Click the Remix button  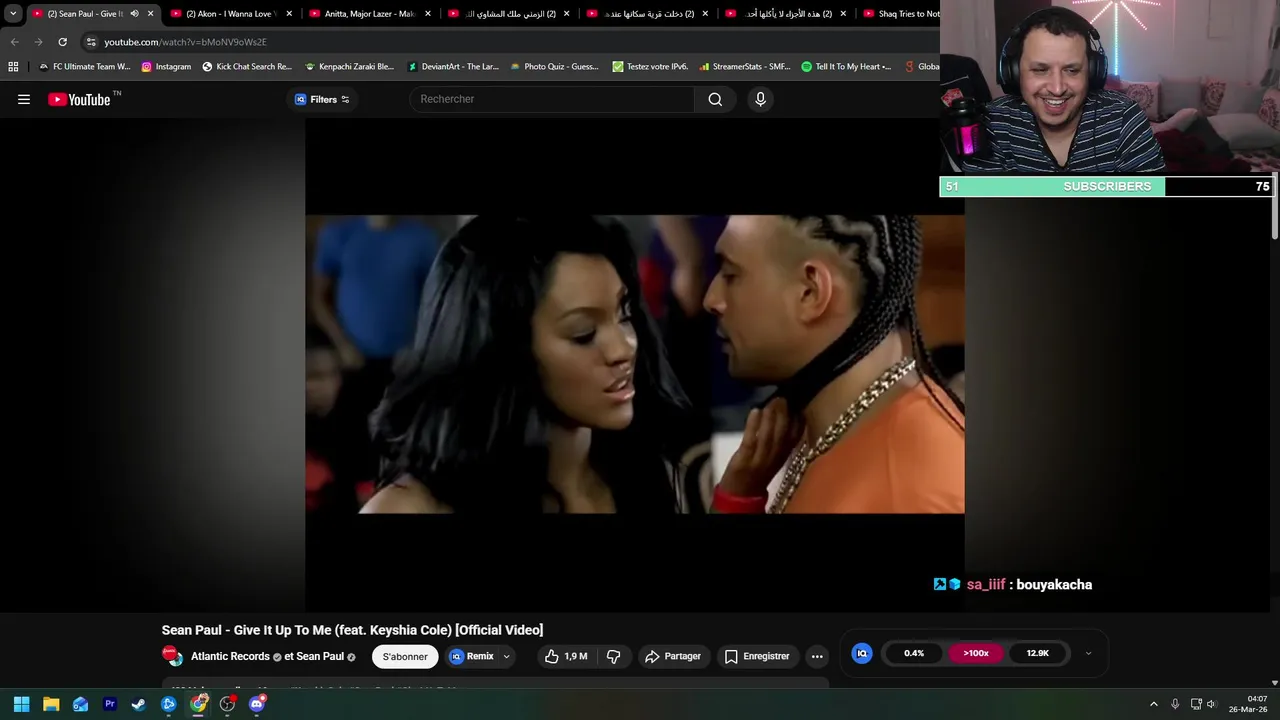(x=471, y=656)
